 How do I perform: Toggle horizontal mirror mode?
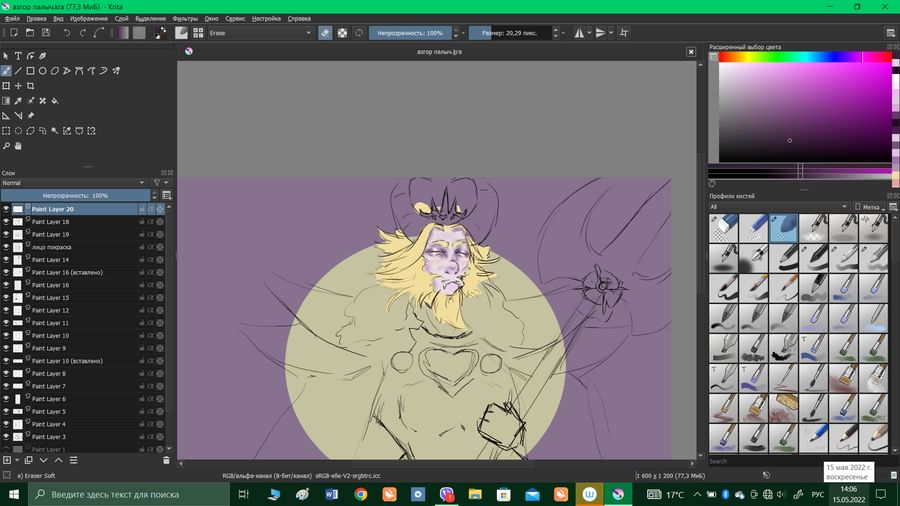(579, 33)
